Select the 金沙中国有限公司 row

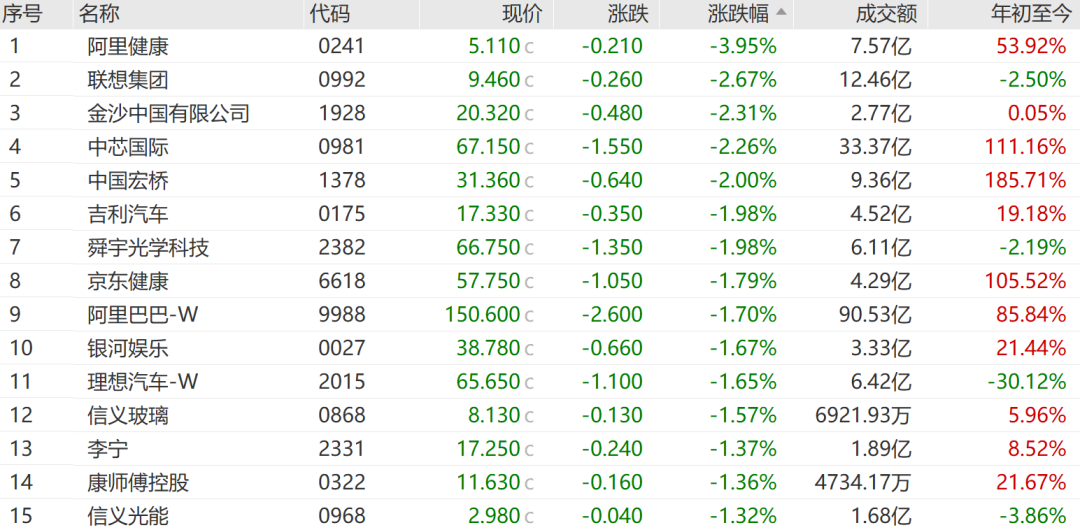(168, 113)
